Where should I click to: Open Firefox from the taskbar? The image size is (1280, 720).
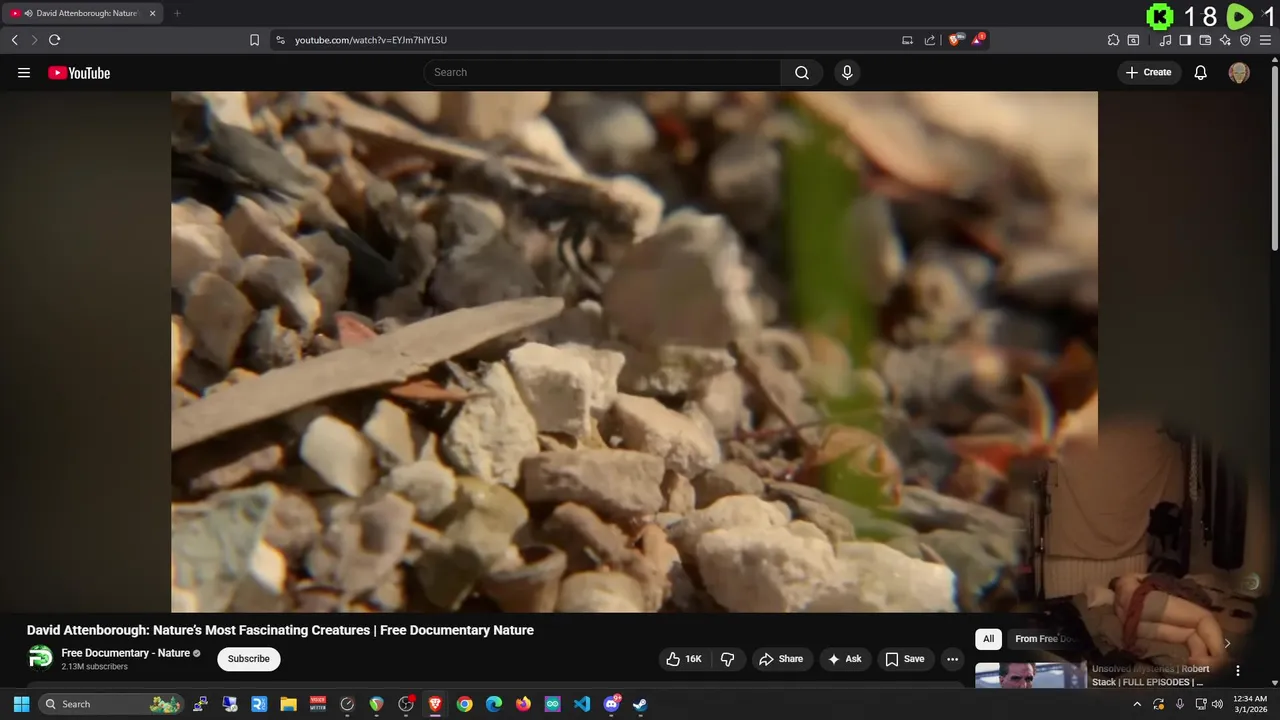click(x=523, y=704)
